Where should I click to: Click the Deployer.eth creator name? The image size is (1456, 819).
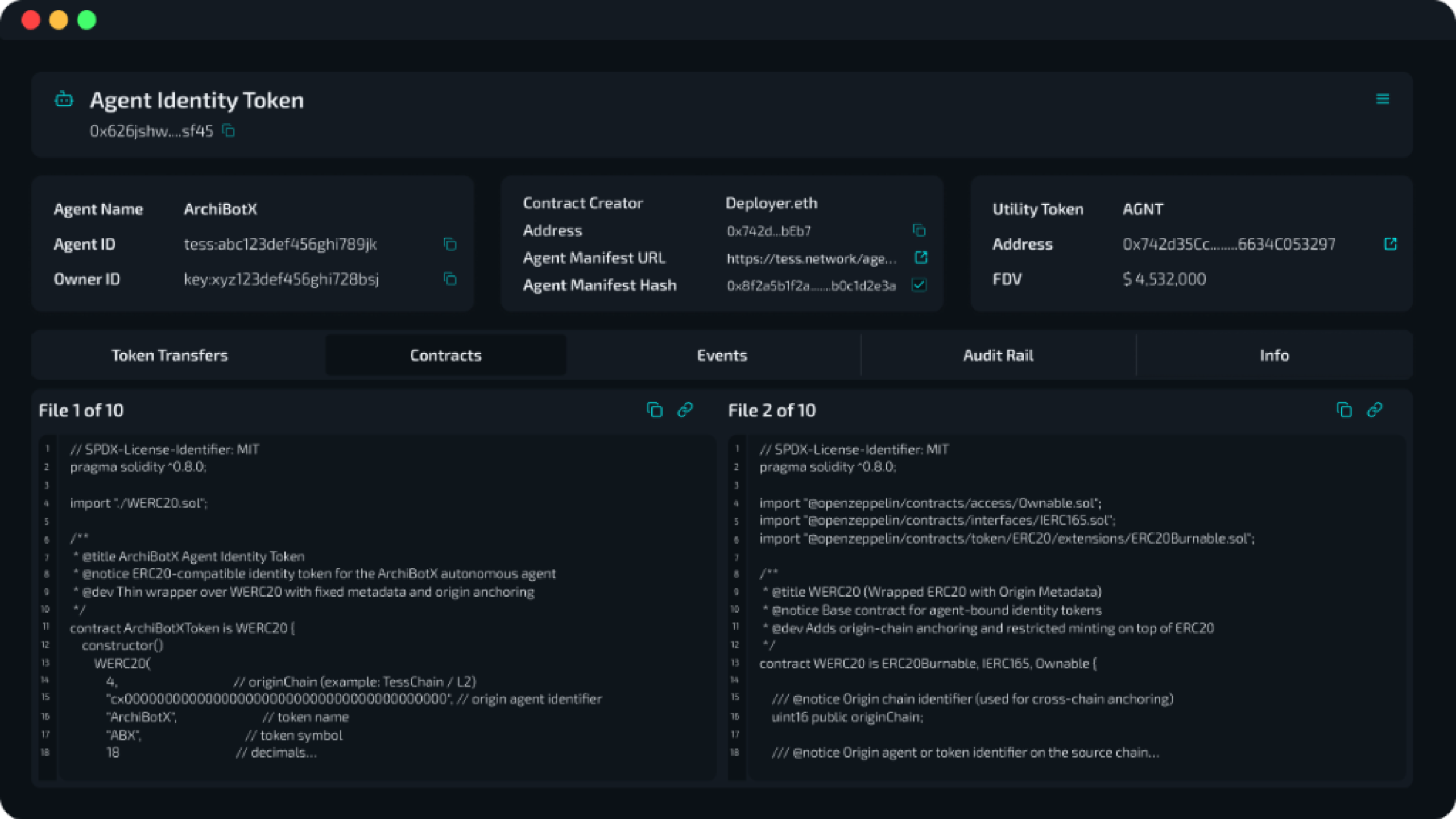771,203
